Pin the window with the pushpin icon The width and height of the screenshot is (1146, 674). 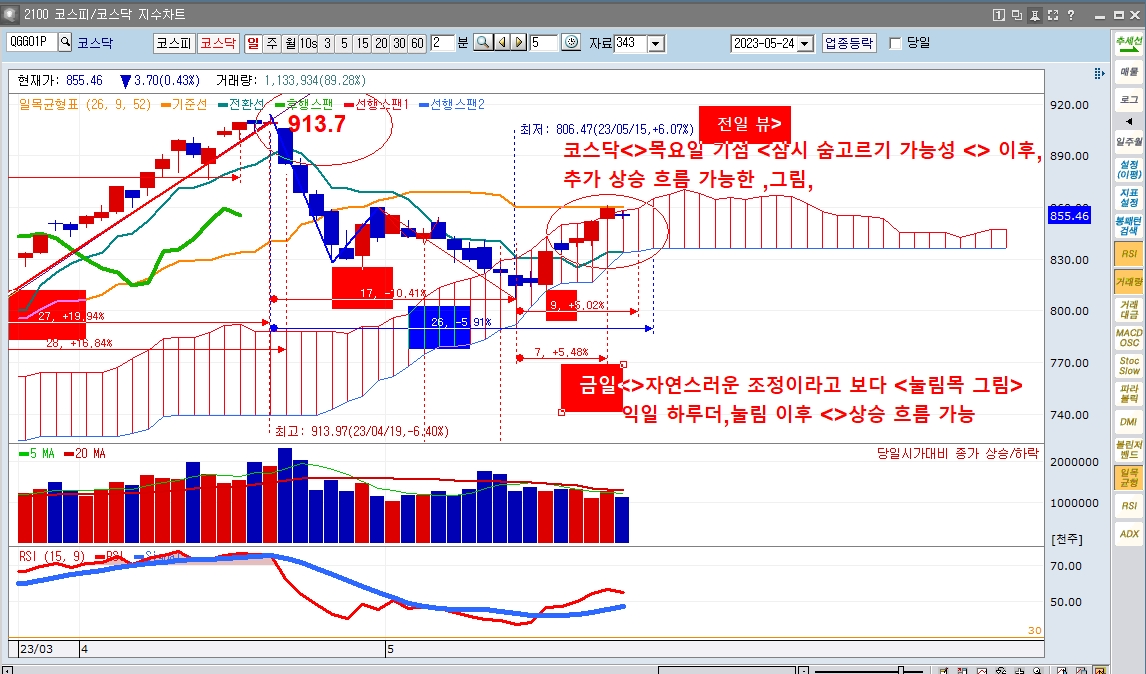tap(1035, 15)
